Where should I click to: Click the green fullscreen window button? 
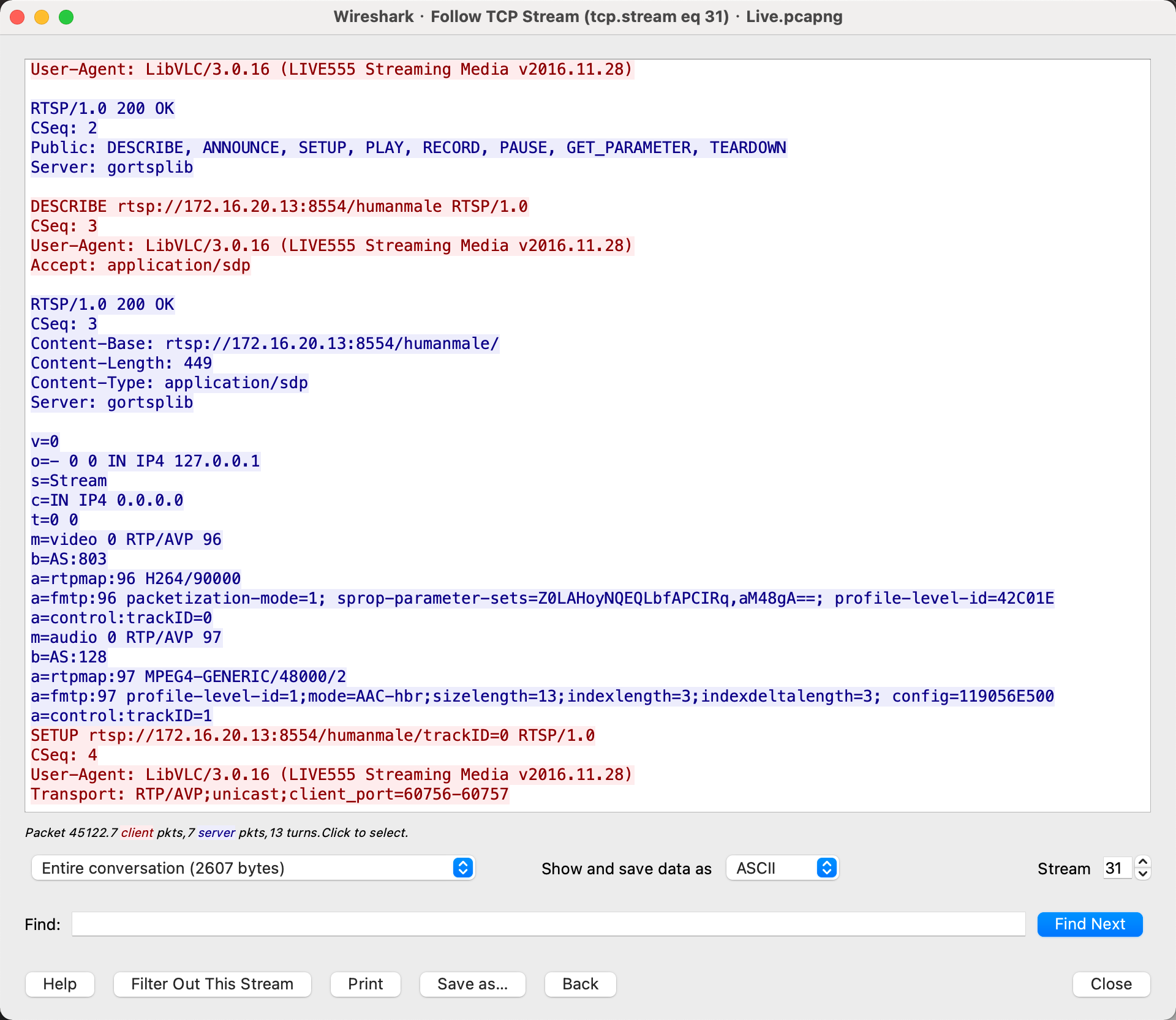66,17
